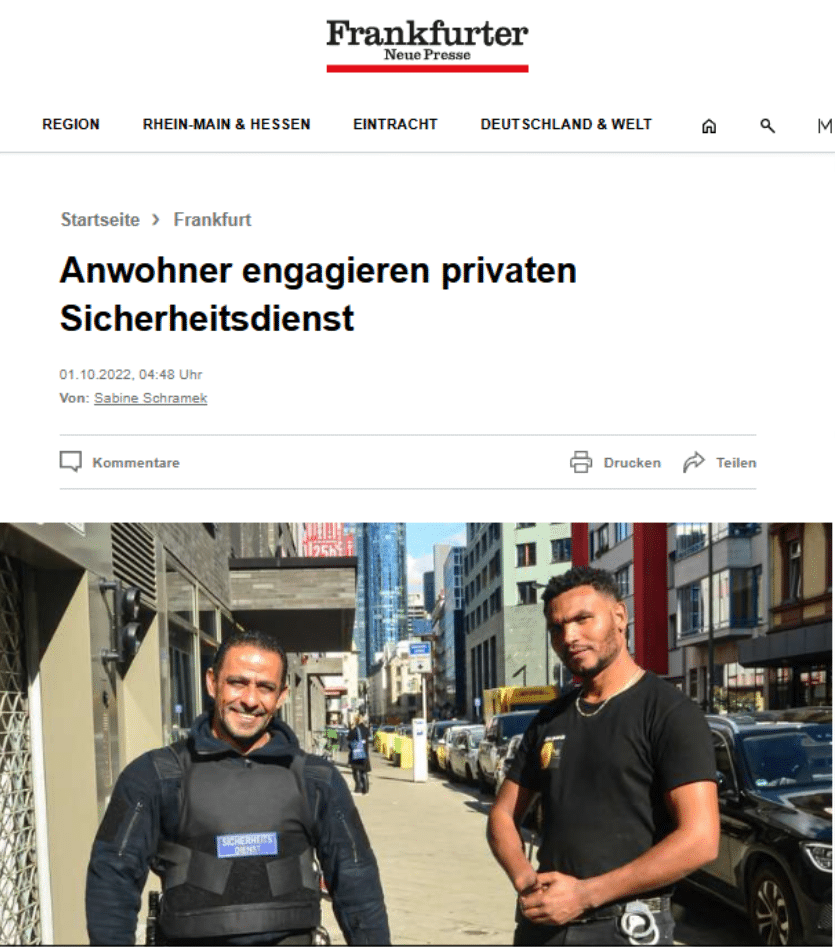The height and width of the screenshot is (947, 835).
Task: Click the Teilen button label
Action: click(x=736, y=463)
